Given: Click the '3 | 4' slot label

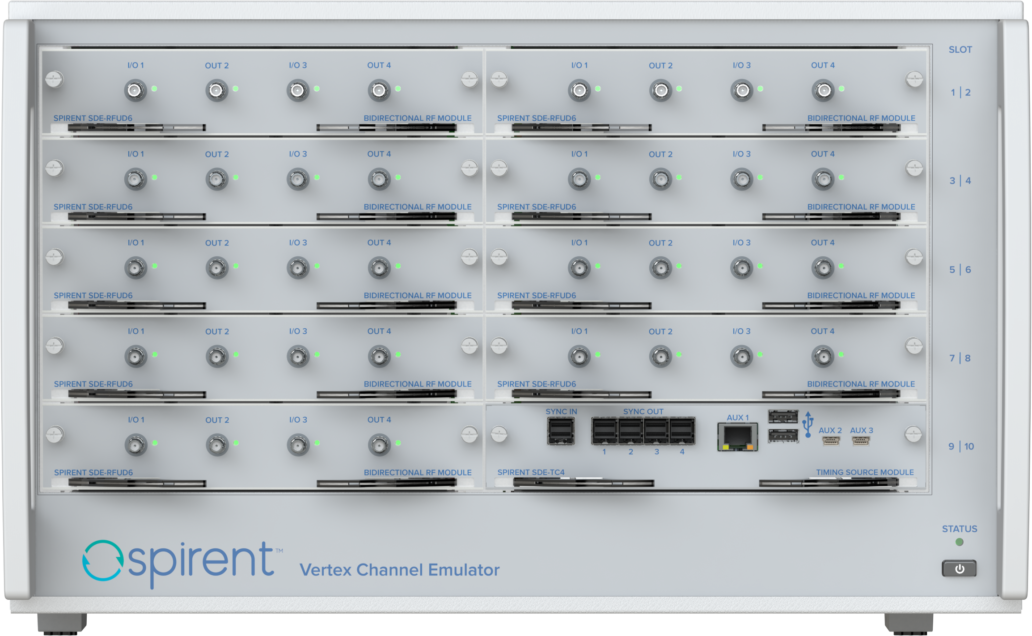Looking at the screenshot, I should pyautogui.click(x=960, y=180).
